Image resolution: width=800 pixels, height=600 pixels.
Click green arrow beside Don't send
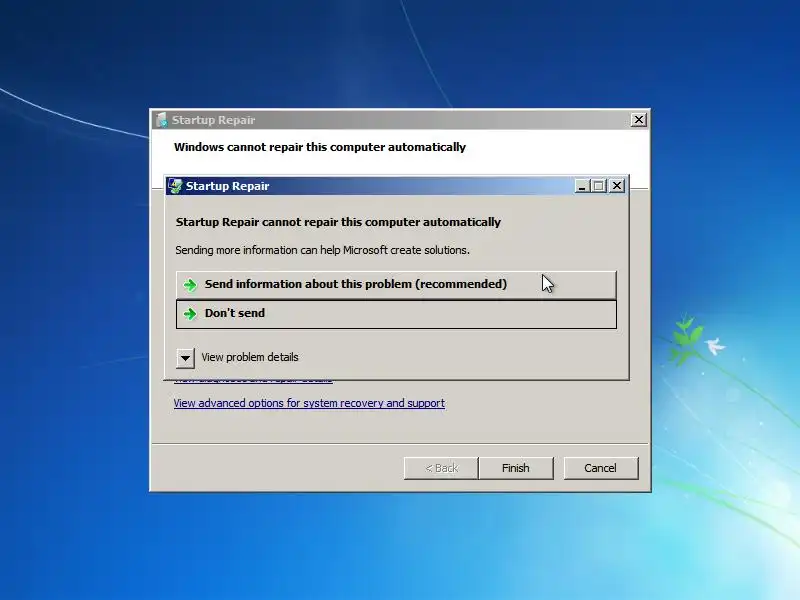[190, 314]
